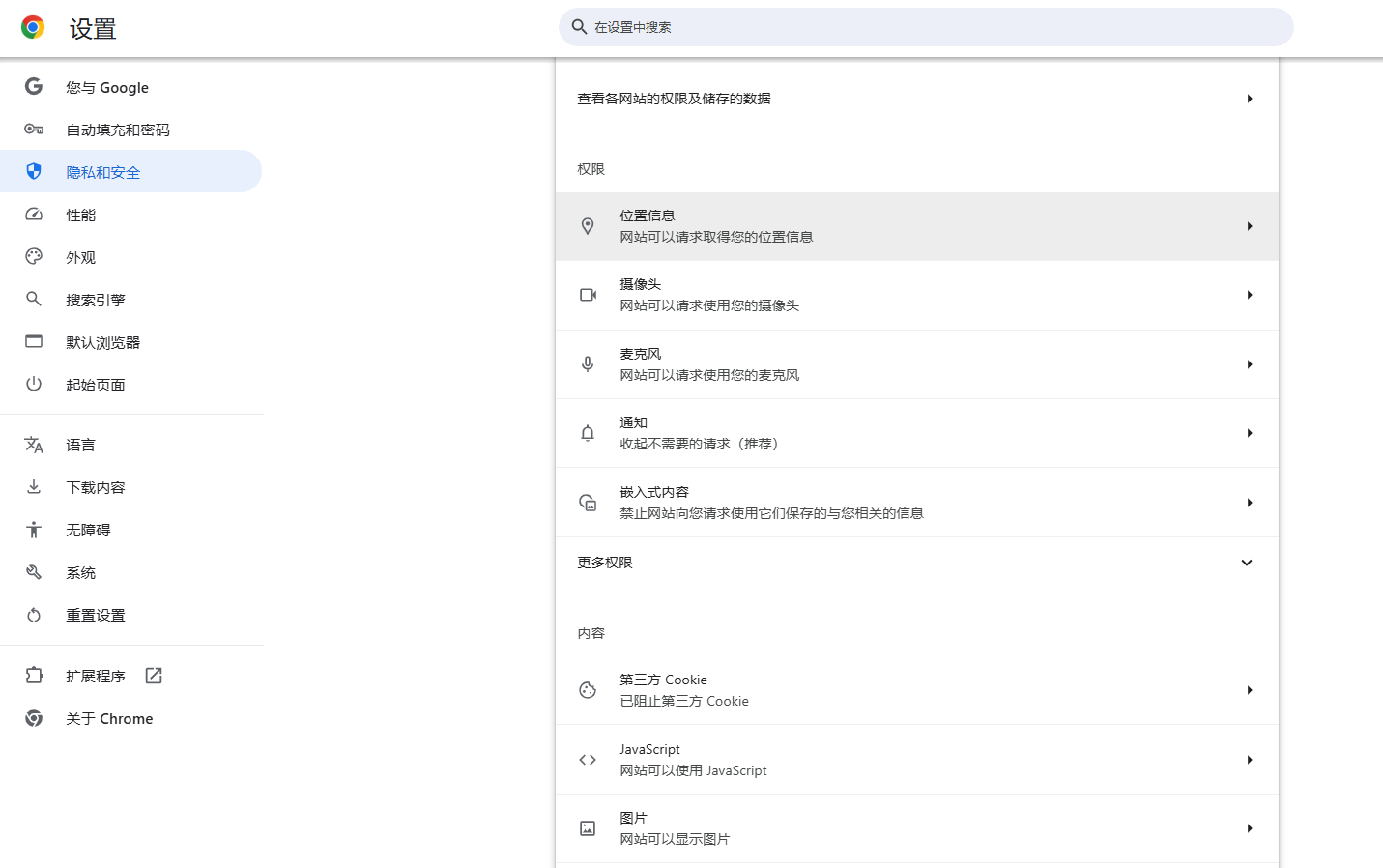The height and width of the screenshot is (868, 1383).
Task: Click the code brackets icon for JavaScript
Action: pyautogui.click(x=588, y=760)
